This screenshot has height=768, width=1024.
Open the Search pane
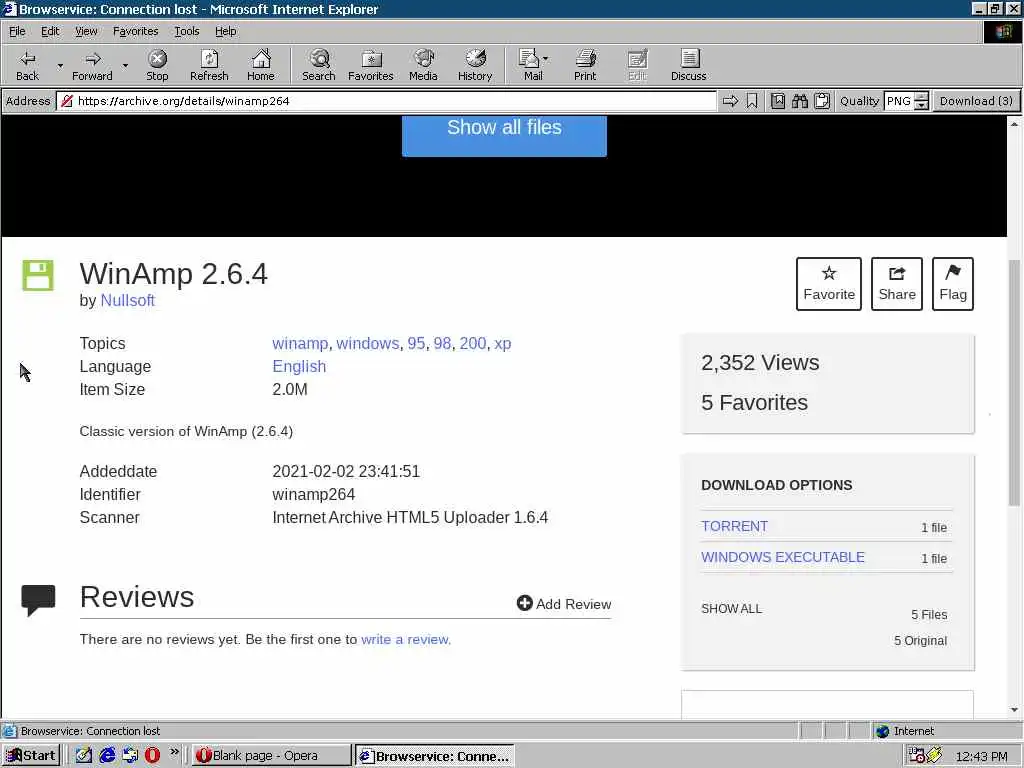point(319,65)
